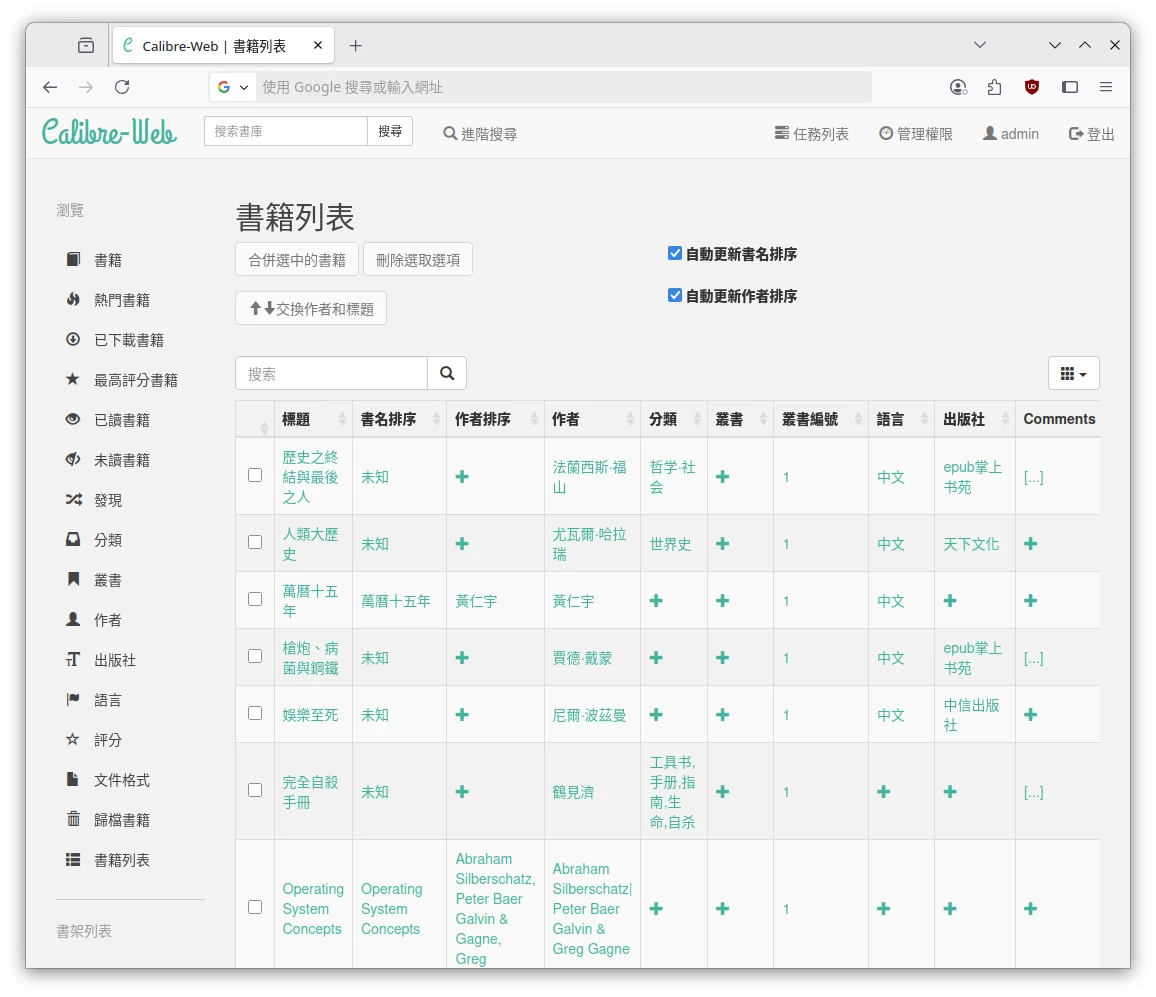Click the 合併選中的書籍 button

(x=297, y=260)
